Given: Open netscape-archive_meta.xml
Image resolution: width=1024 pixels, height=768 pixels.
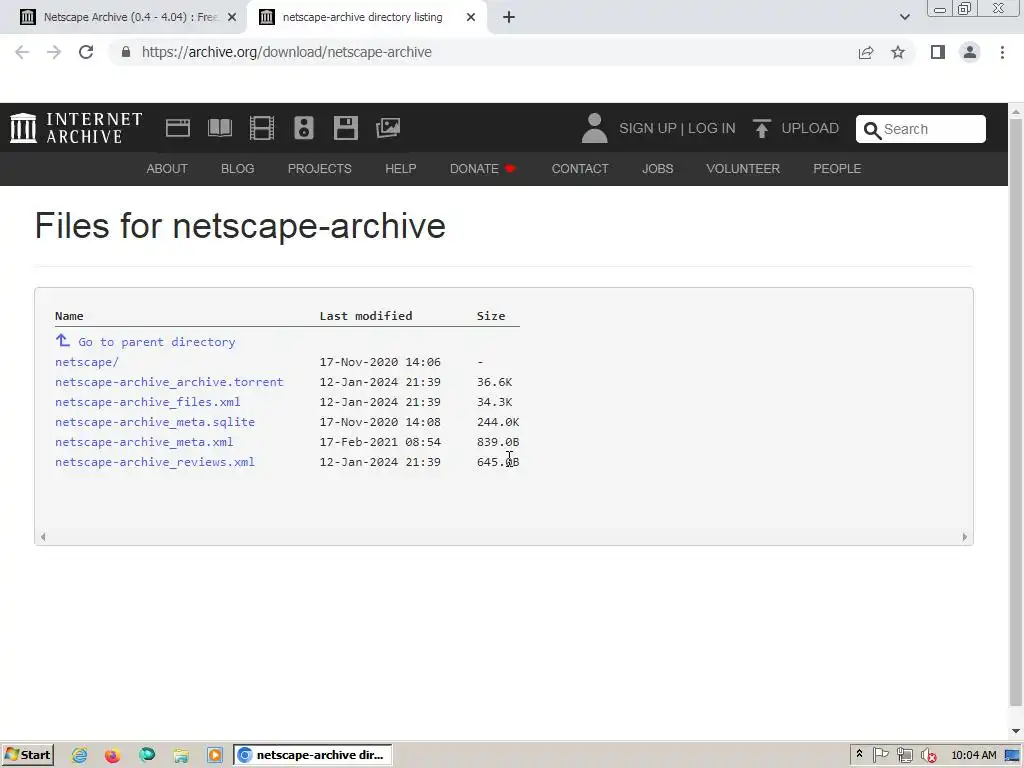Looking at the screenshot, I should click(x=144, y=442).
